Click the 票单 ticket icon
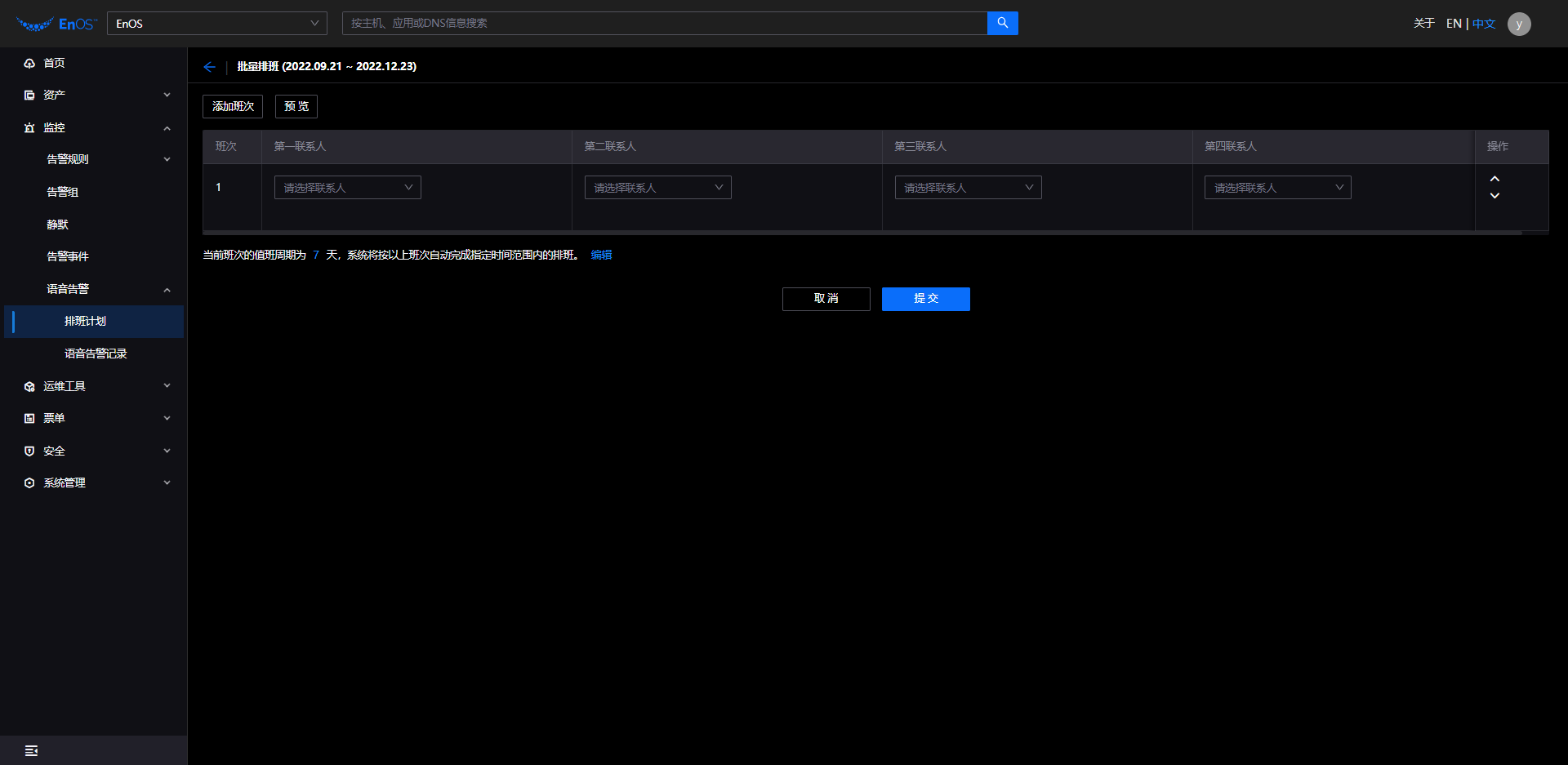Viewport: 1568px width, 765px height. coord(29,418)
